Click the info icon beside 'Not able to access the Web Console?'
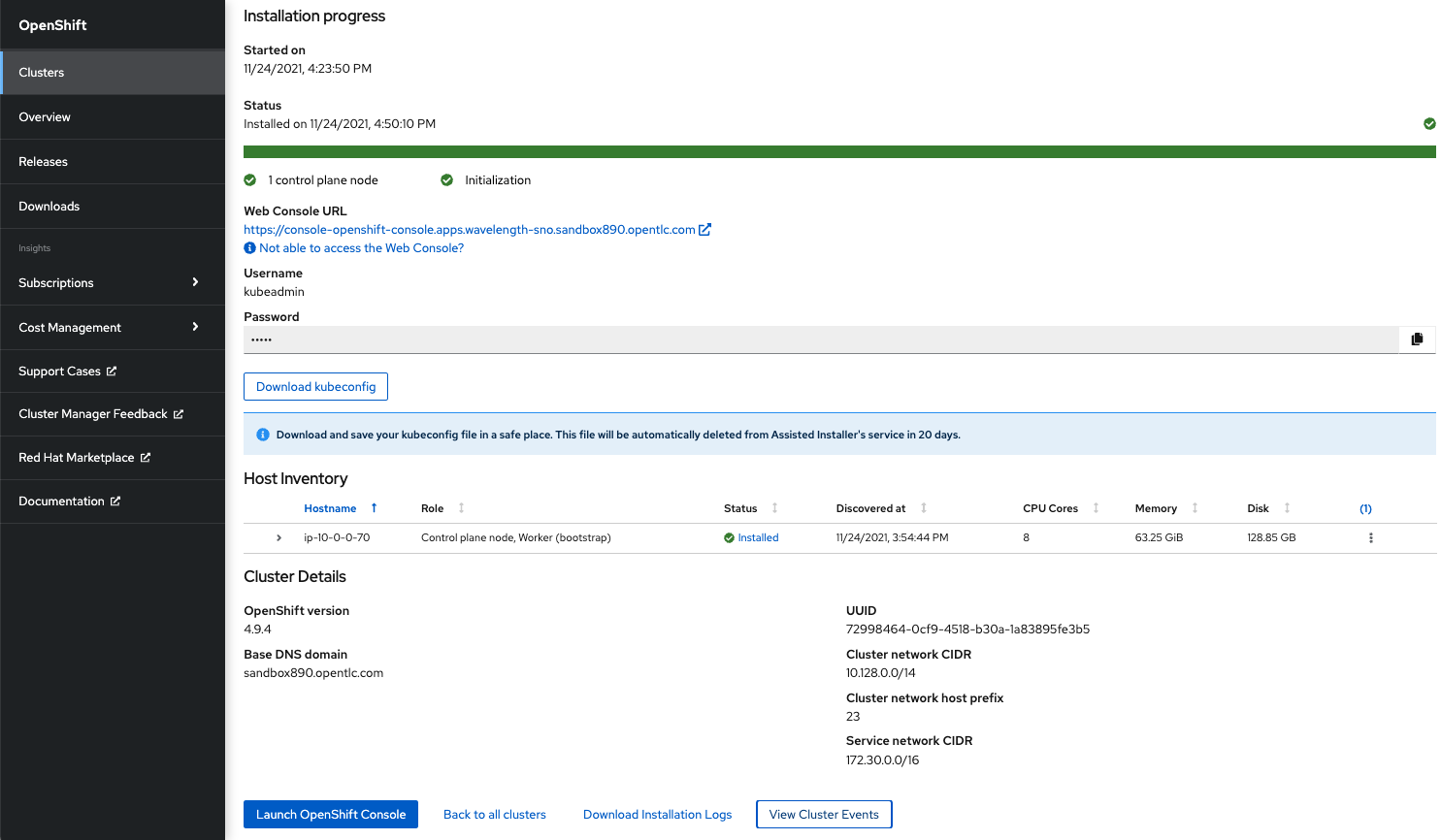 pos(249,247)
